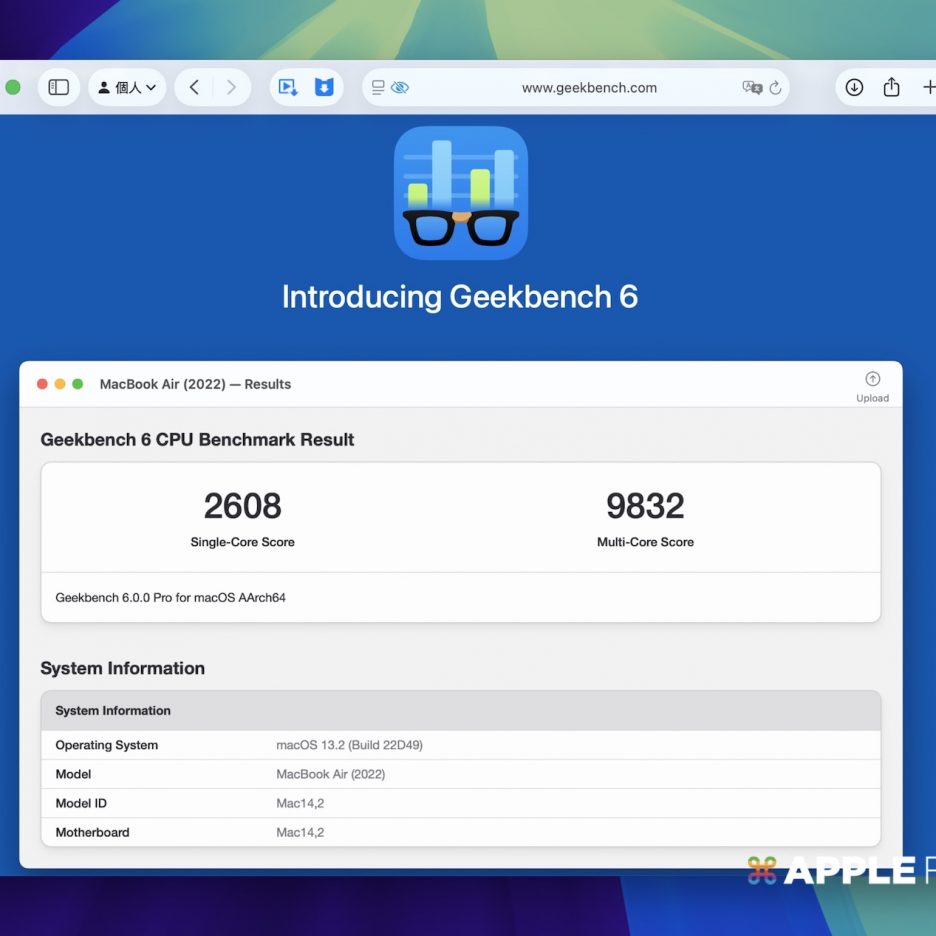Image resolution: width=936 pixels, height=936 pixels.
Task: Click the 2608 Single-Core Score
Action: point(242,507)
